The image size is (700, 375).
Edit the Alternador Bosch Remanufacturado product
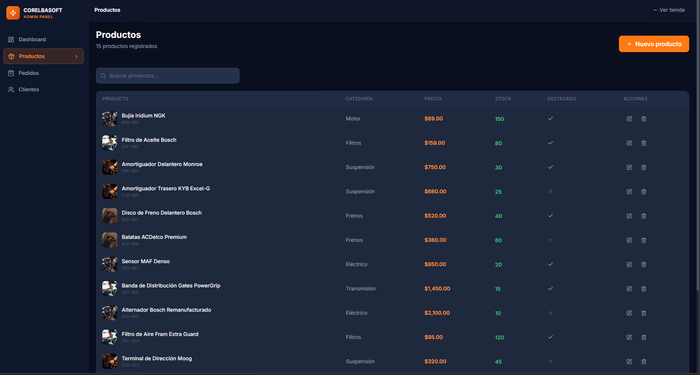[629, 313]
